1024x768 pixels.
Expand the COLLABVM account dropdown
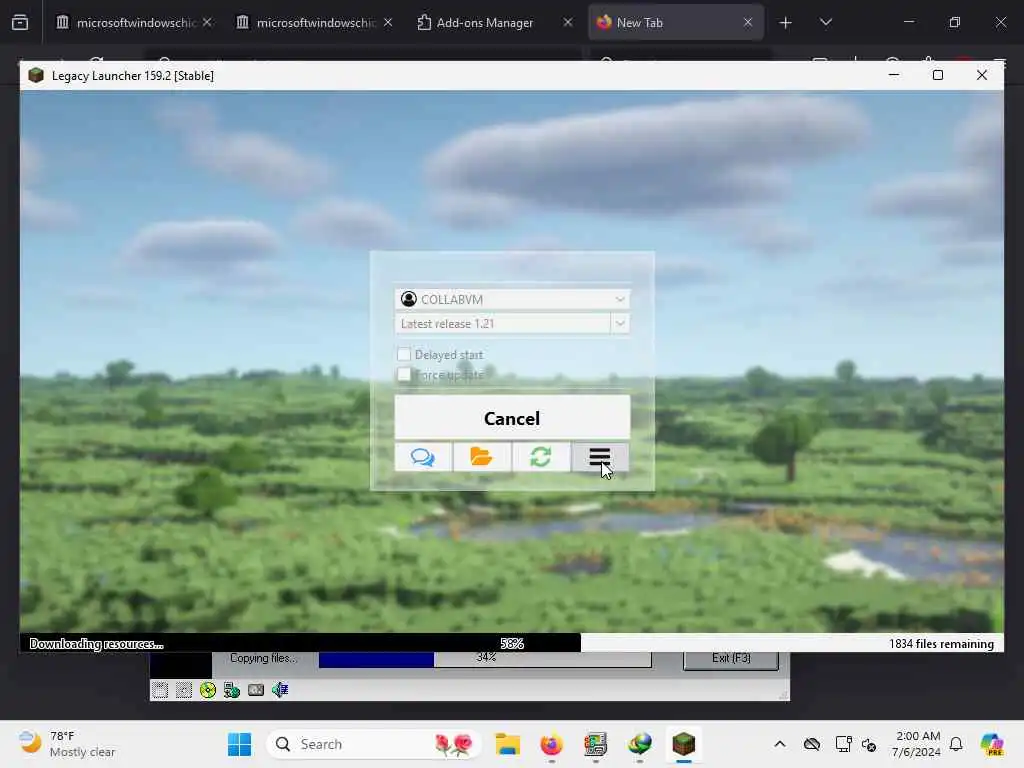pos(620,299)
